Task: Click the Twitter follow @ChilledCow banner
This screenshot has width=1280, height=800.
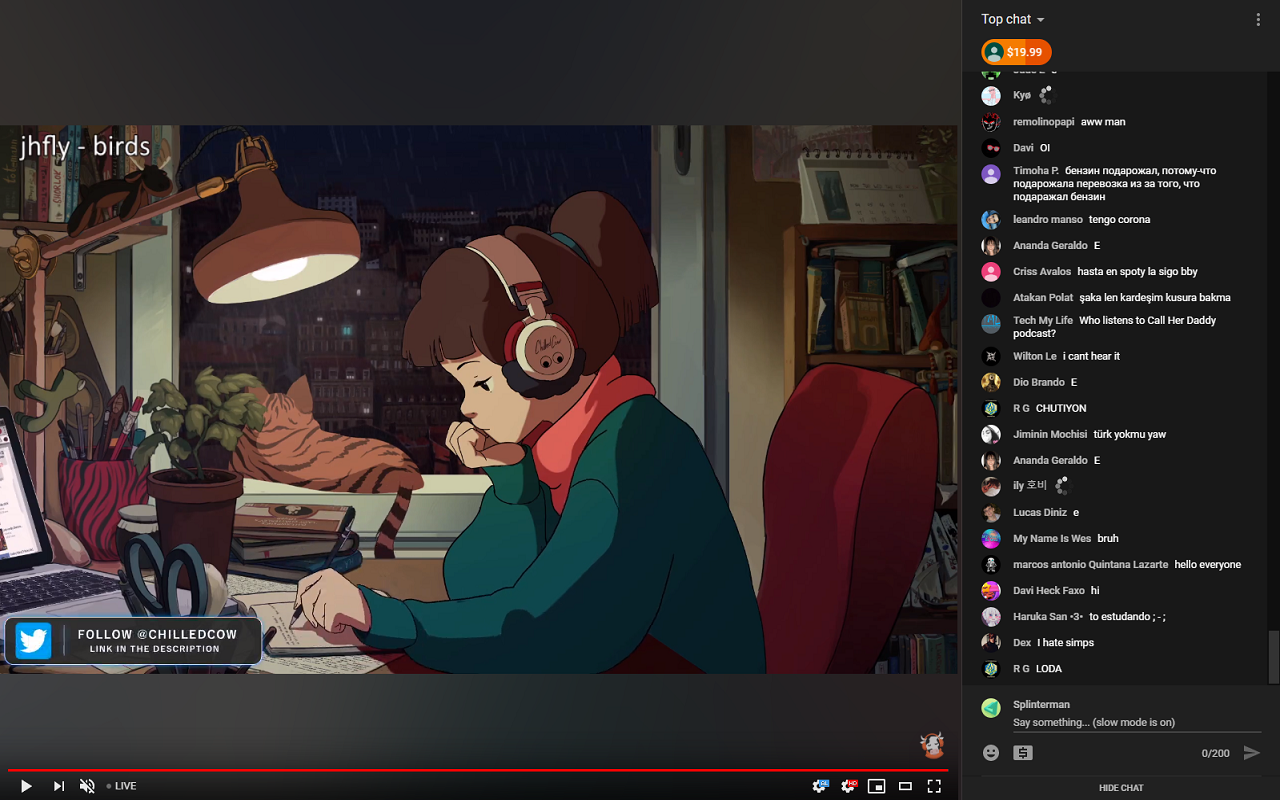Action: click(x=133, y=641)
